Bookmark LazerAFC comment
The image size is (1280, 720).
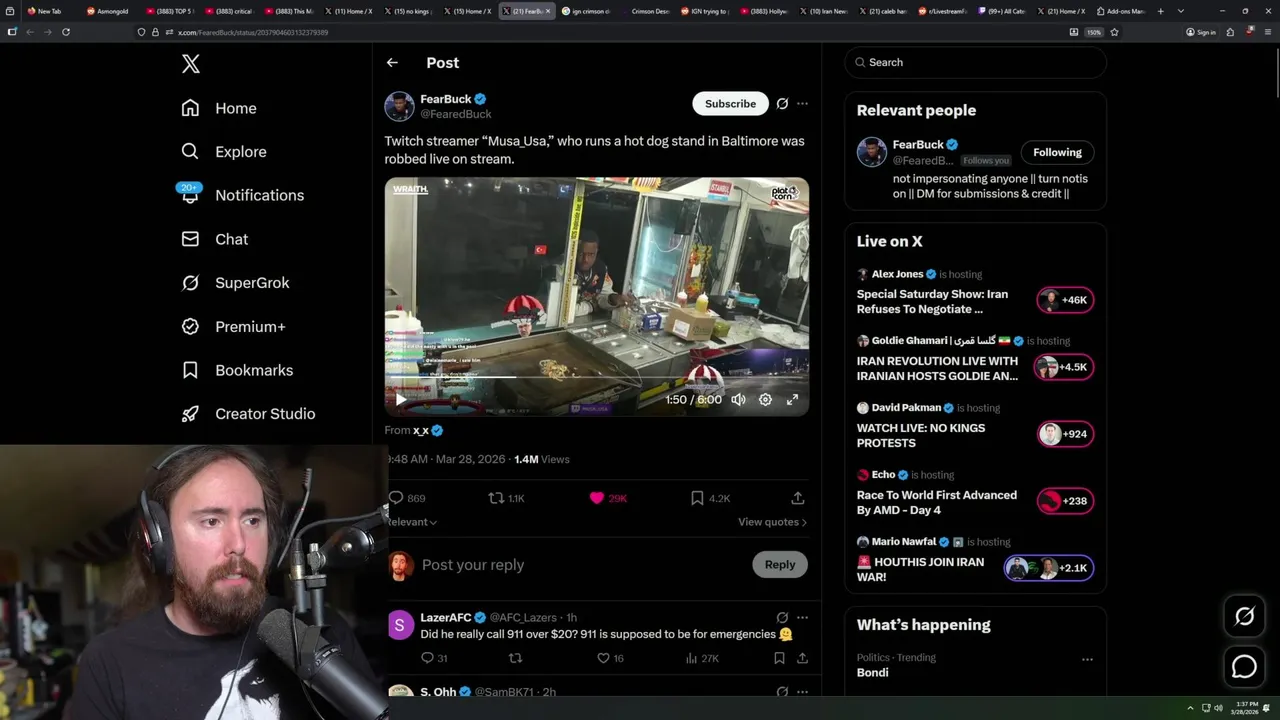[779, 658]
